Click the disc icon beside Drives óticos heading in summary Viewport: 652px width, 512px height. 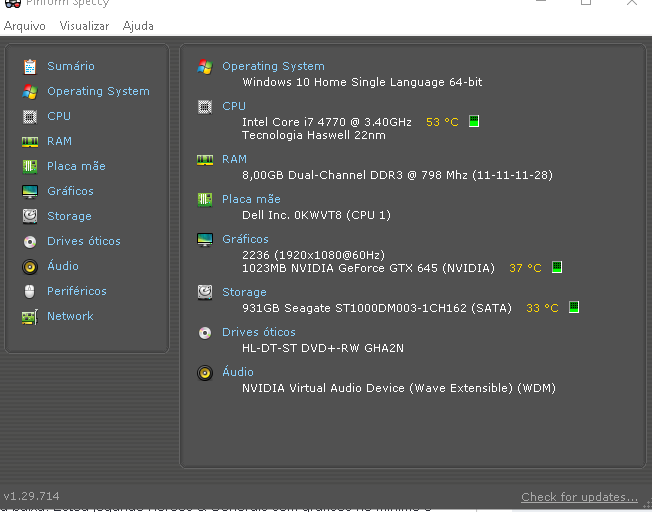205,333
